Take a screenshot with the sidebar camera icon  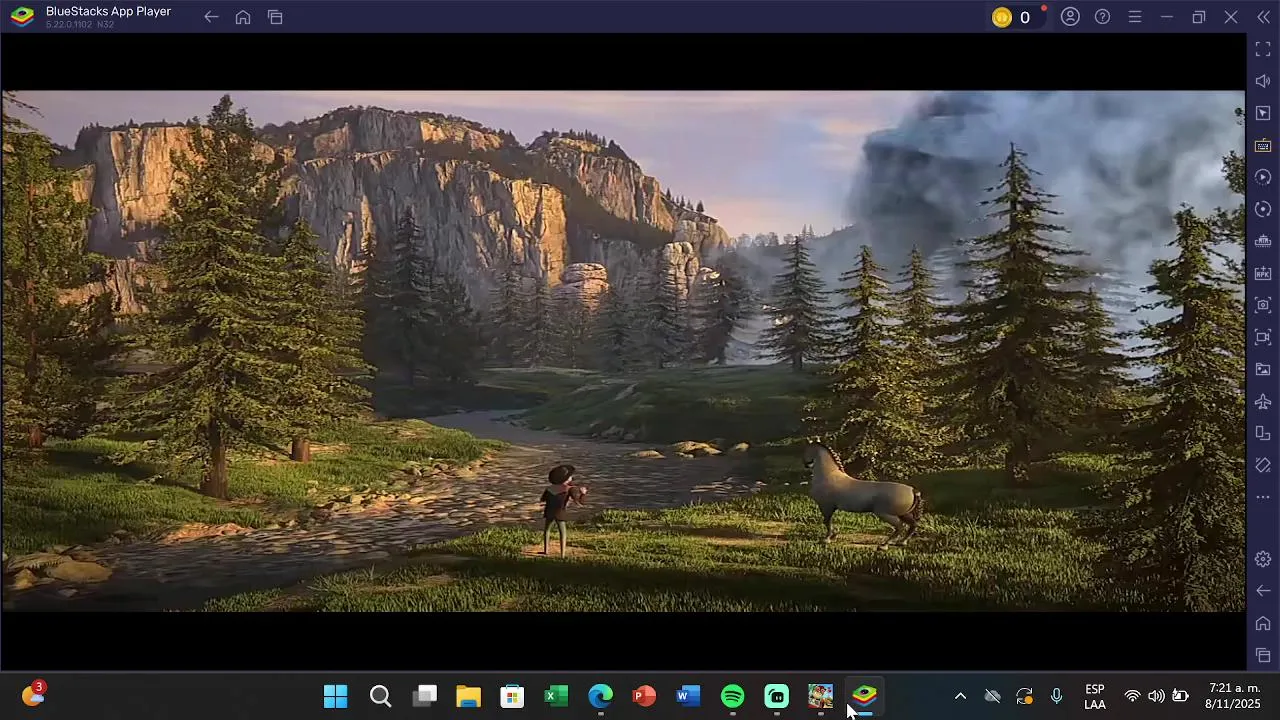[1263, 305]
